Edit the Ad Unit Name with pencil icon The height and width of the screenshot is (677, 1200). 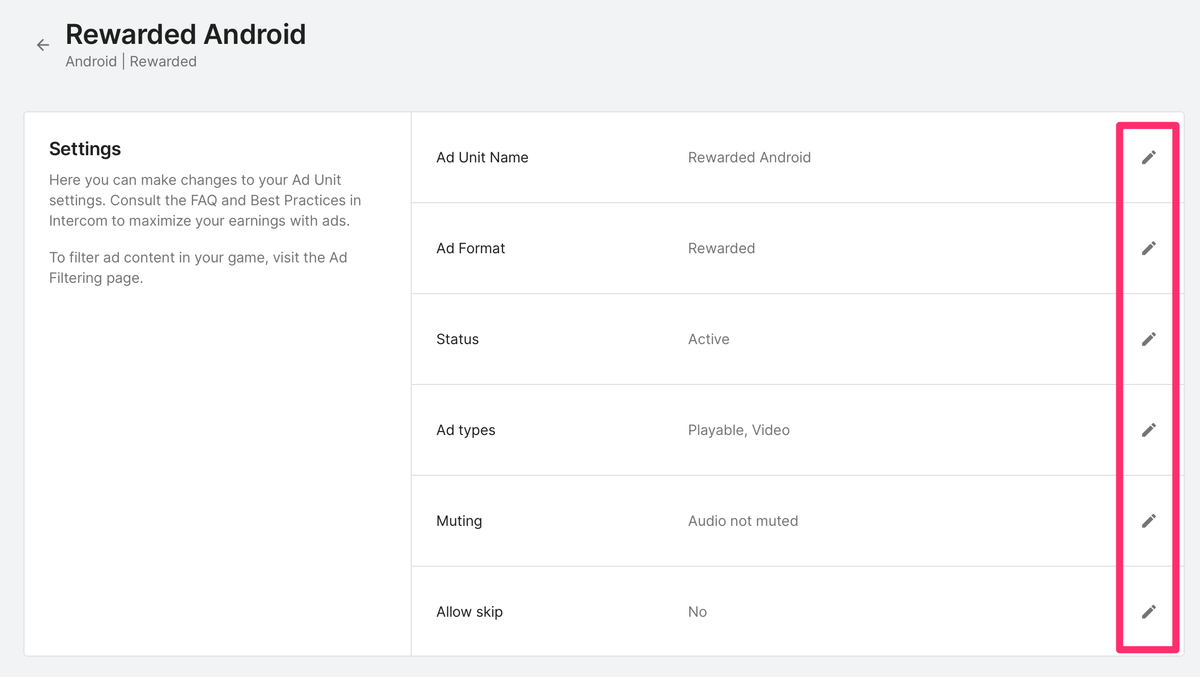point(1149,157)
